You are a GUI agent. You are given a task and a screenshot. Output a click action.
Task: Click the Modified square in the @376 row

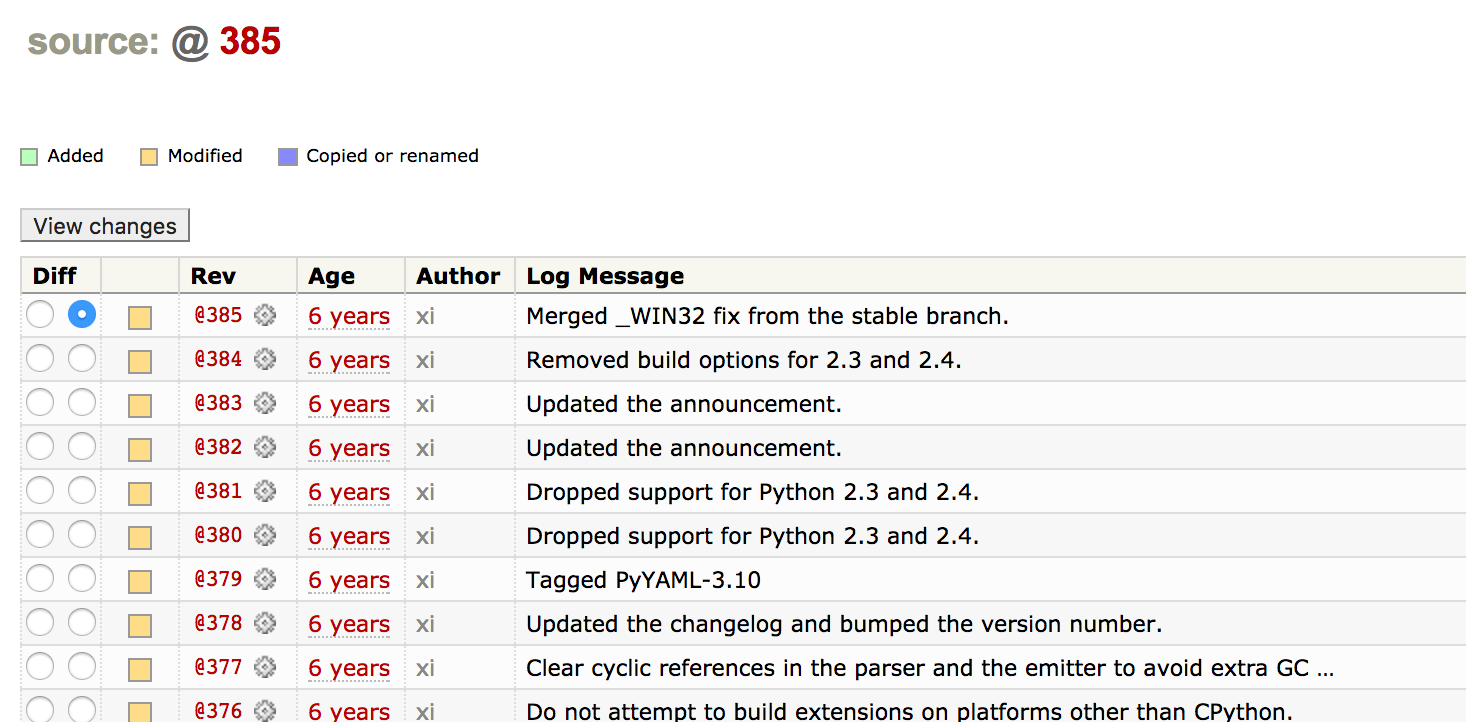pos(139,710)
